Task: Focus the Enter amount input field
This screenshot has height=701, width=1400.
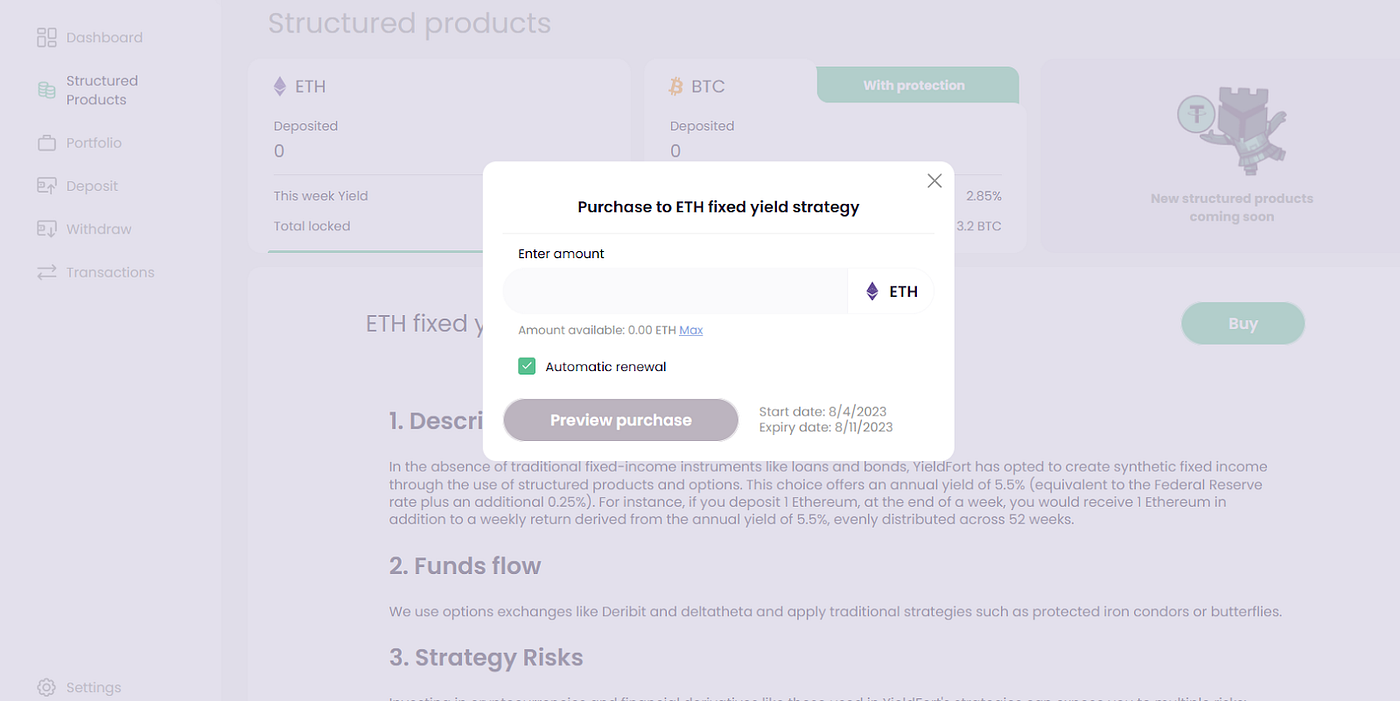Action: pos(675,291)
